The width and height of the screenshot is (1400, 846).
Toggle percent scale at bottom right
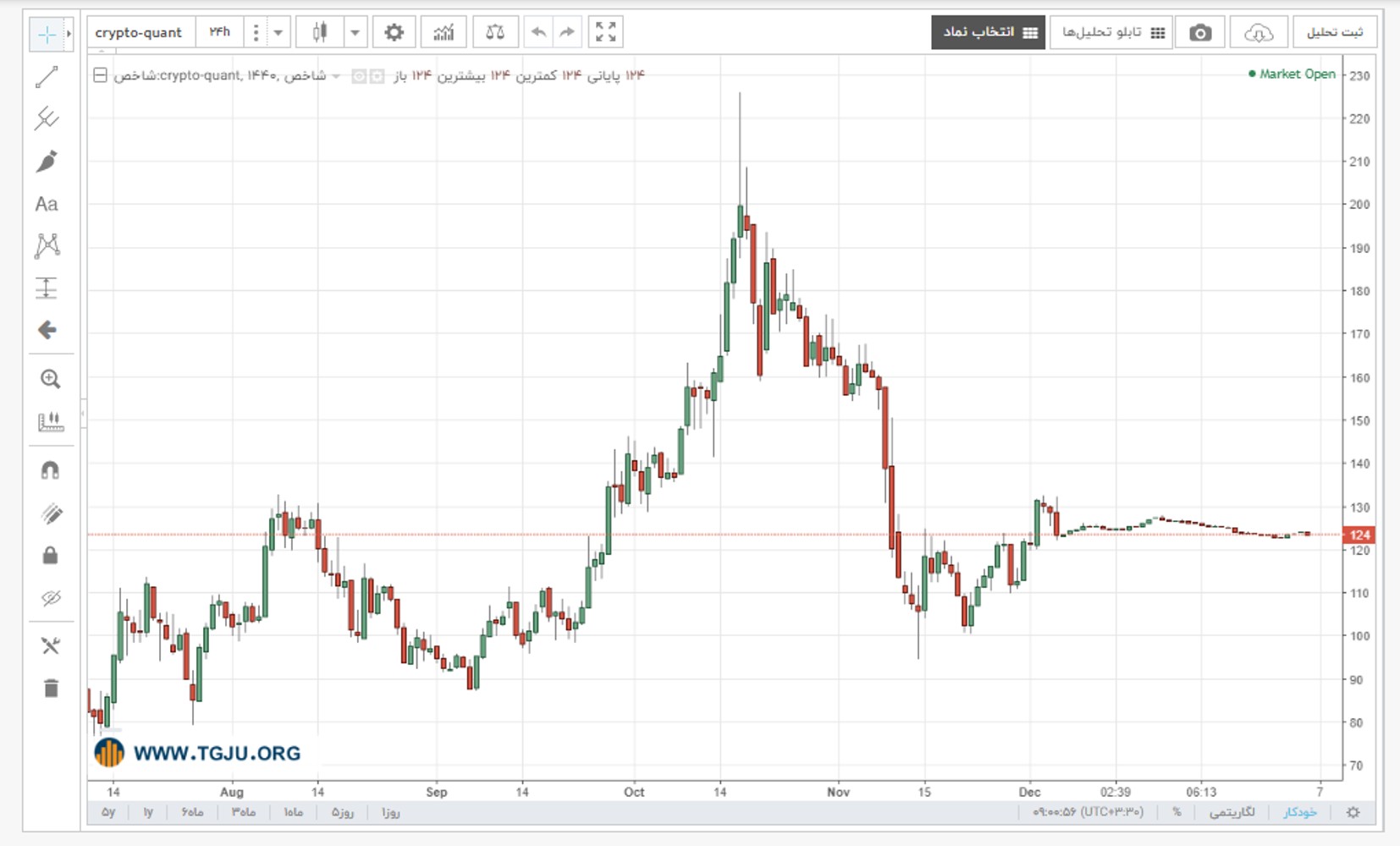[1177, 812]
